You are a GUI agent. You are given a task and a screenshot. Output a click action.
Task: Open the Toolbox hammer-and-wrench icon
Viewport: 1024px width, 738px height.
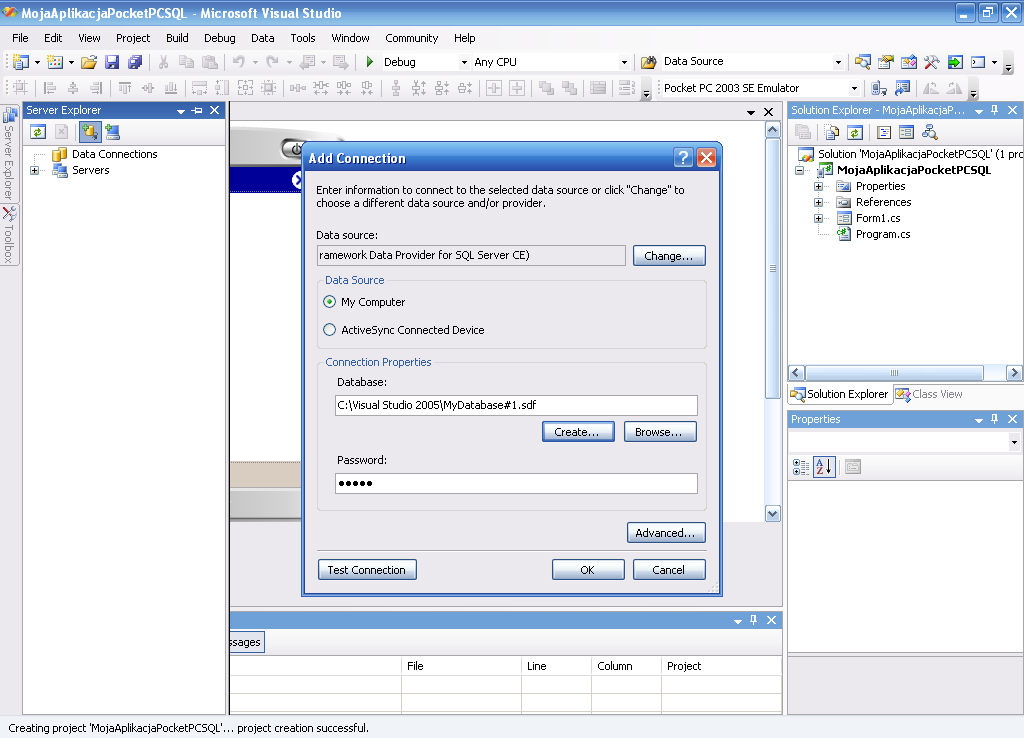[932, 62]
